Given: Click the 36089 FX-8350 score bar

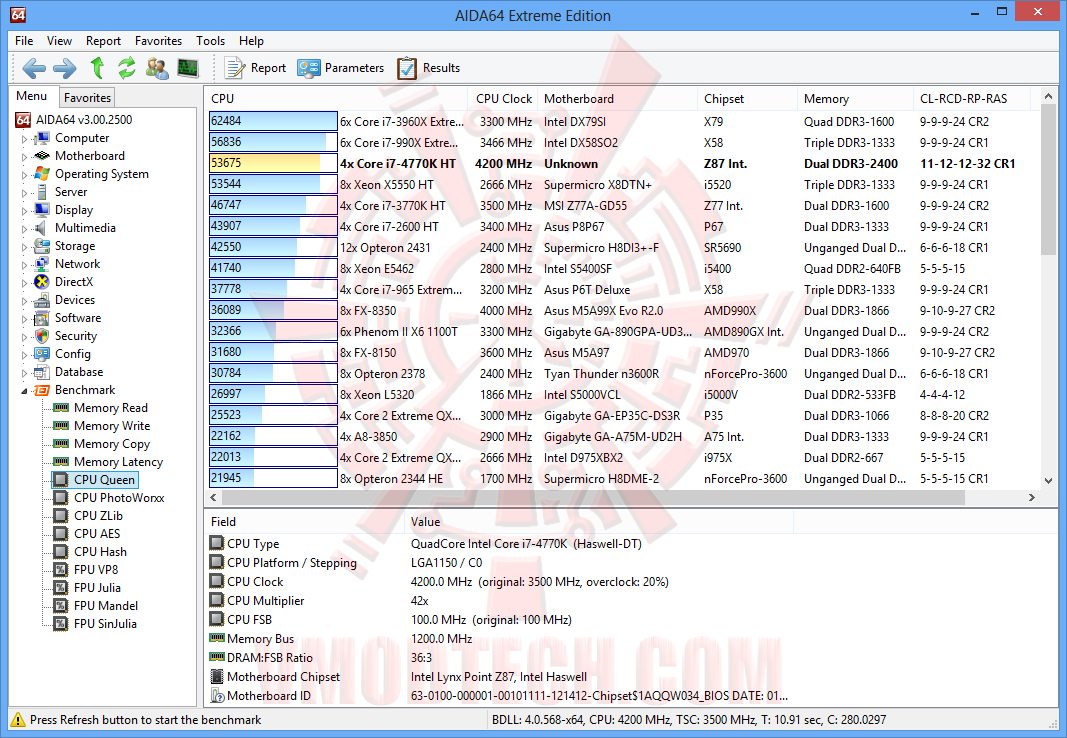Looking at the screenshot, I should coord(273,310).
